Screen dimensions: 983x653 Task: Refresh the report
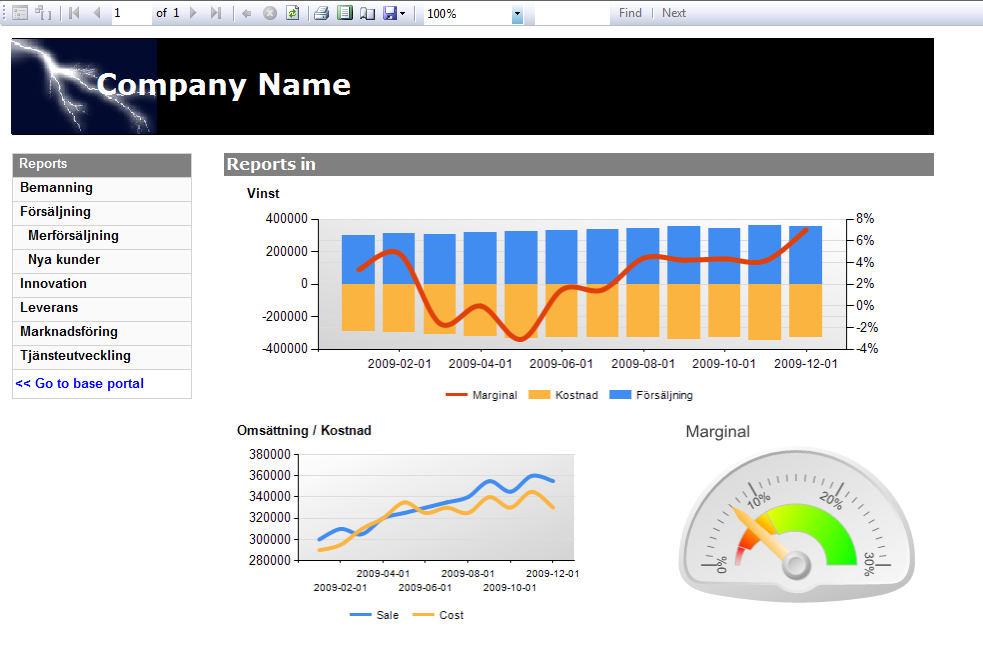tap(292, 13)
